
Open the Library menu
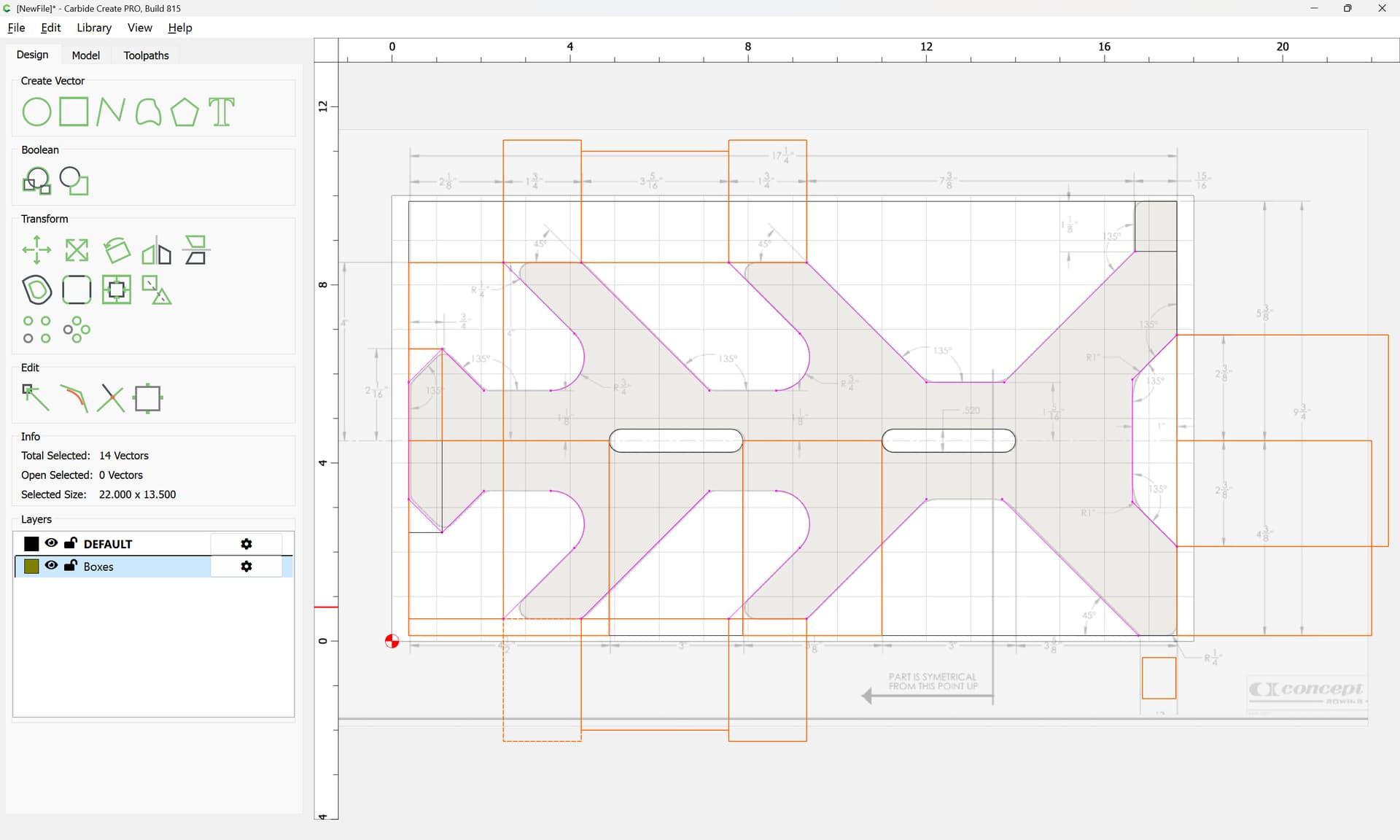[x=94, y=28]
